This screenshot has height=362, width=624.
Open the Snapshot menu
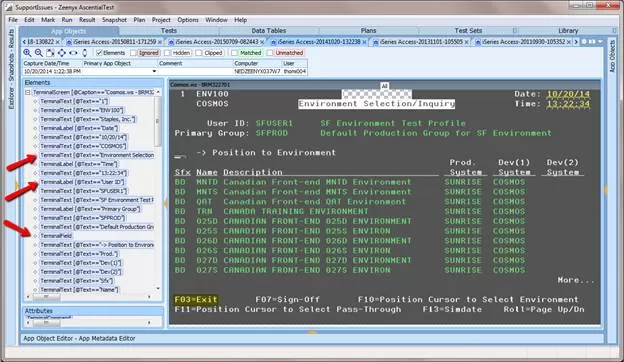click(114, 20)
